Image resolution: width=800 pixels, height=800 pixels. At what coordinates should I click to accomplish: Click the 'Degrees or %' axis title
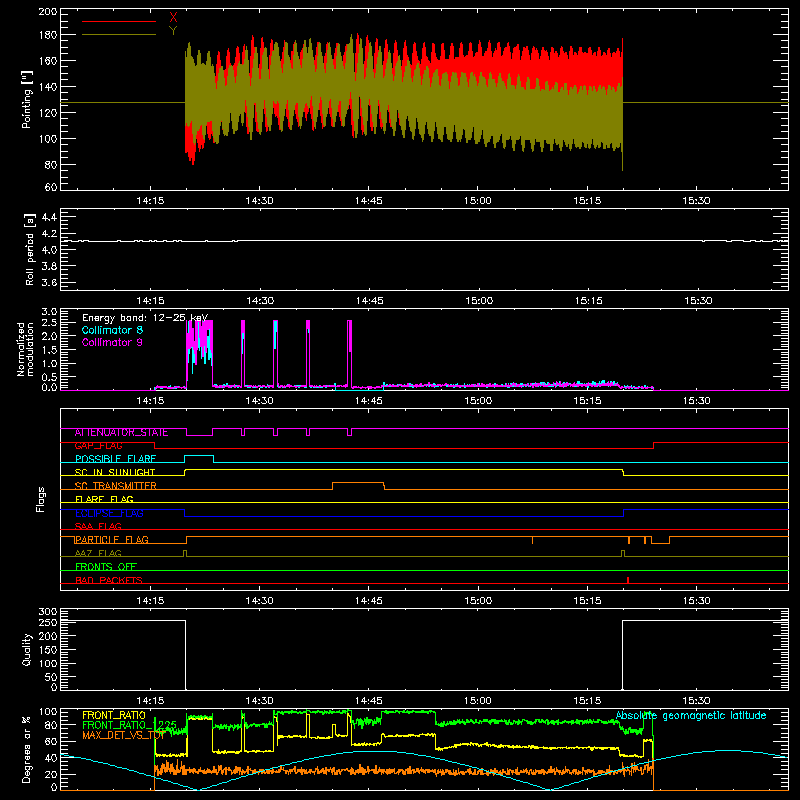point(27,749)
